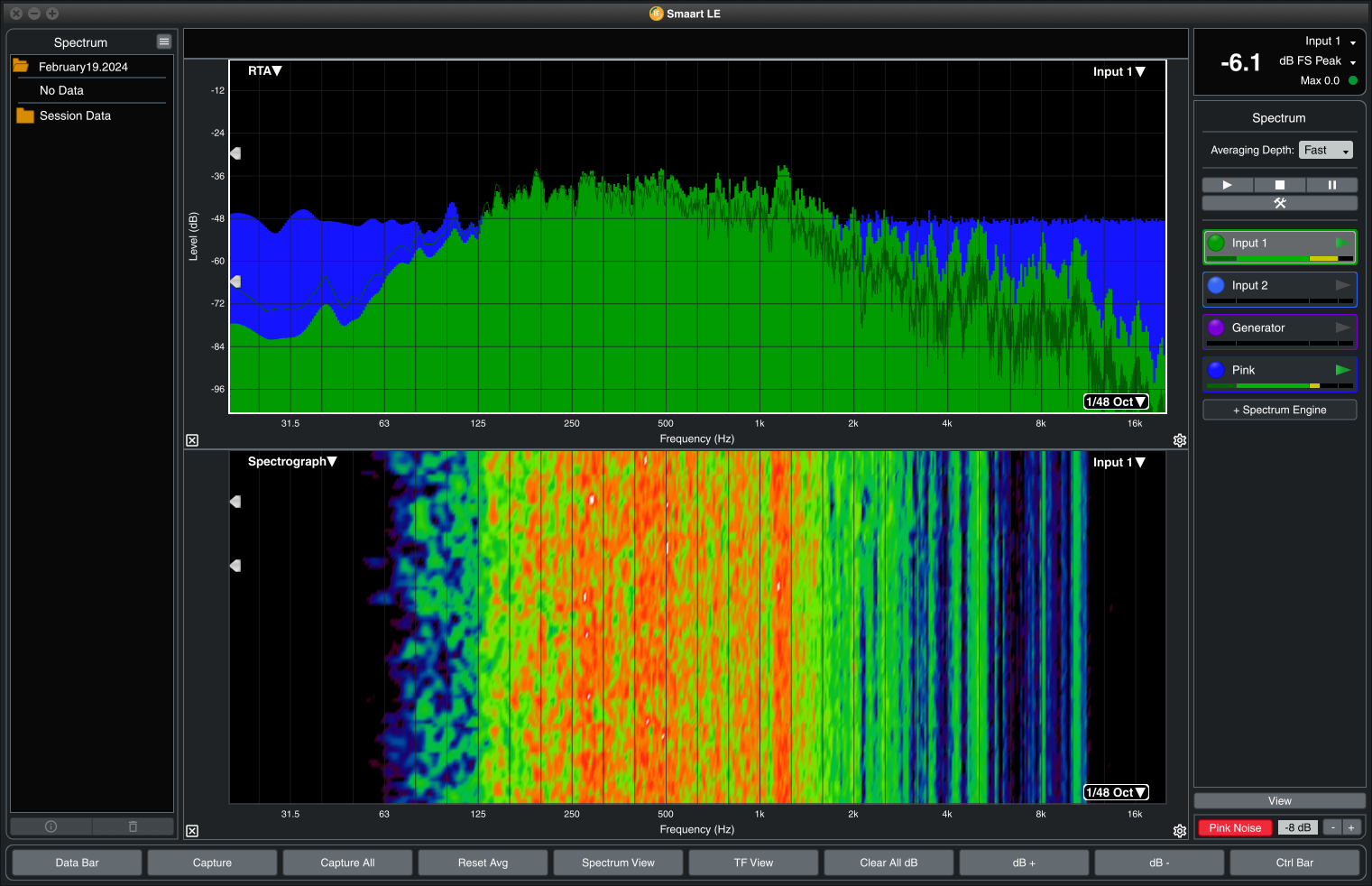
Task: Click lower dynamic range marker on Spectrograph
Action: (235, 566)
